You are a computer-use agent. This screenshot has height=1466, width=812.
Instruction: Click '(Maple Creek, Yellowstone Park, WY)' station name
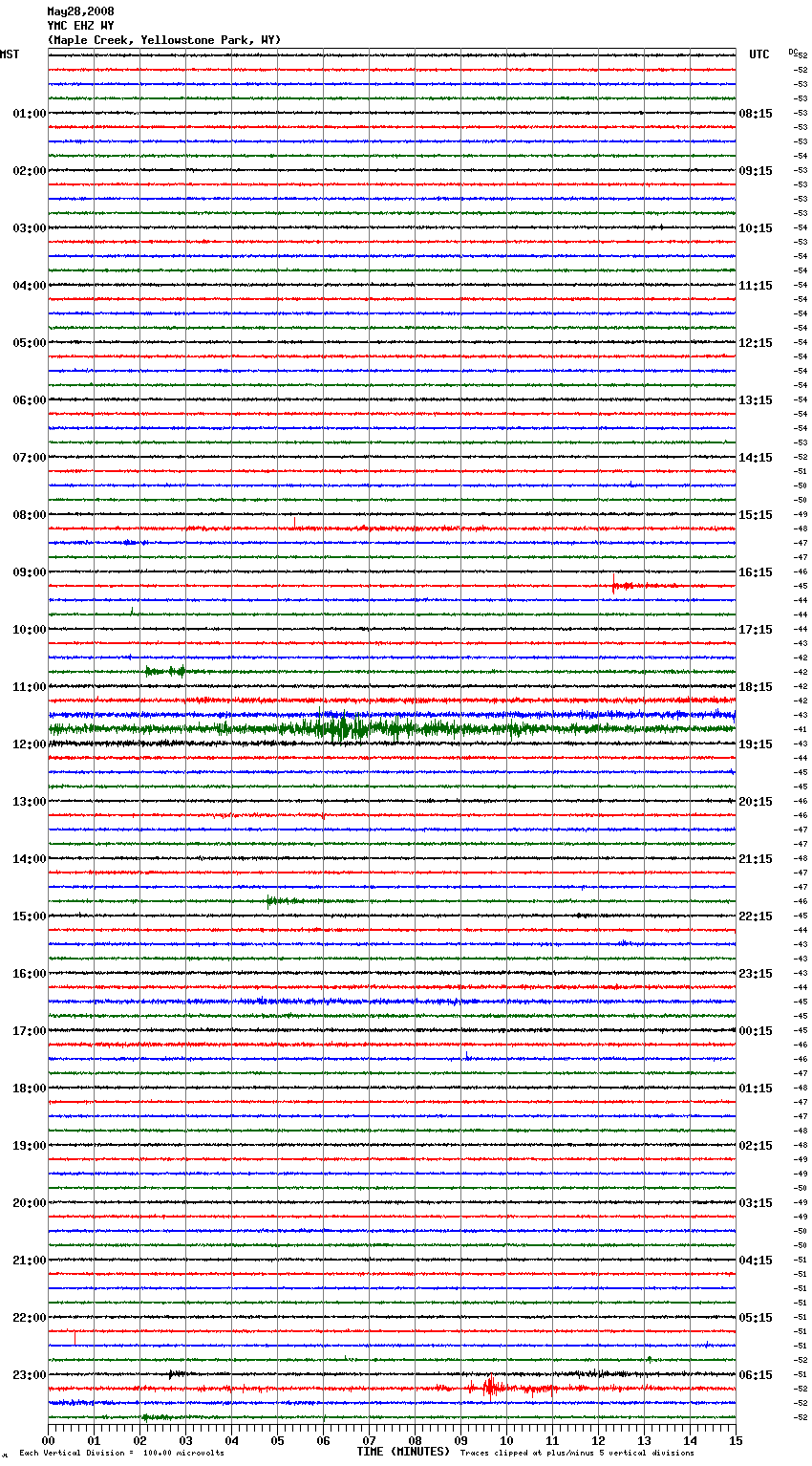point(164,40)
